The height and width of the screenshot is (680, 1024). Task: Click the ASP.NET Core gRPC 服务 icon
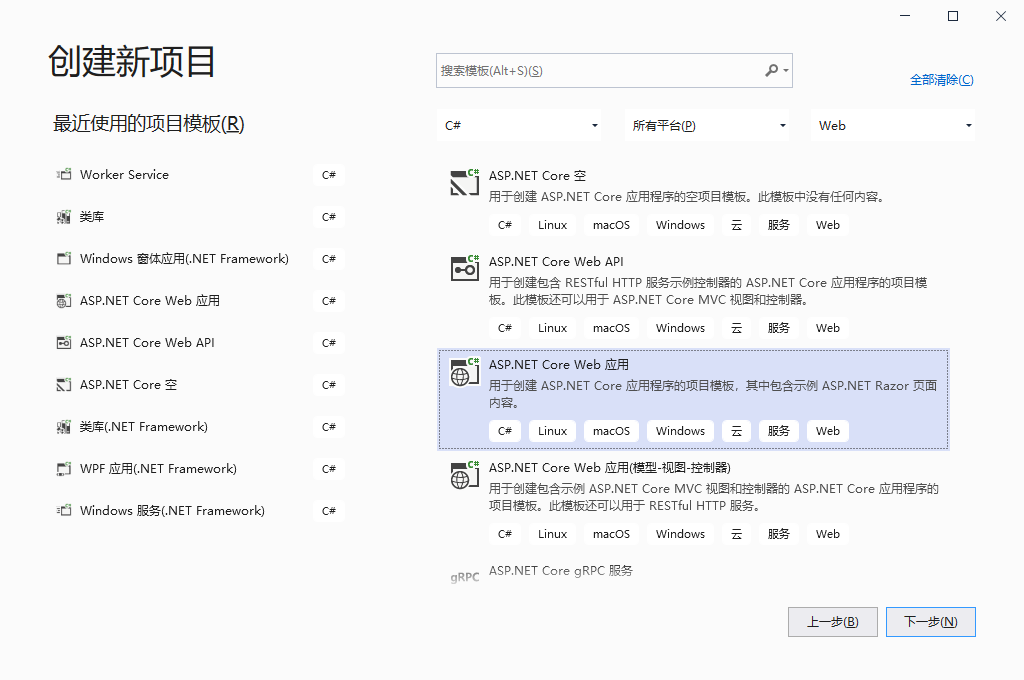click(x=464, y=575)
